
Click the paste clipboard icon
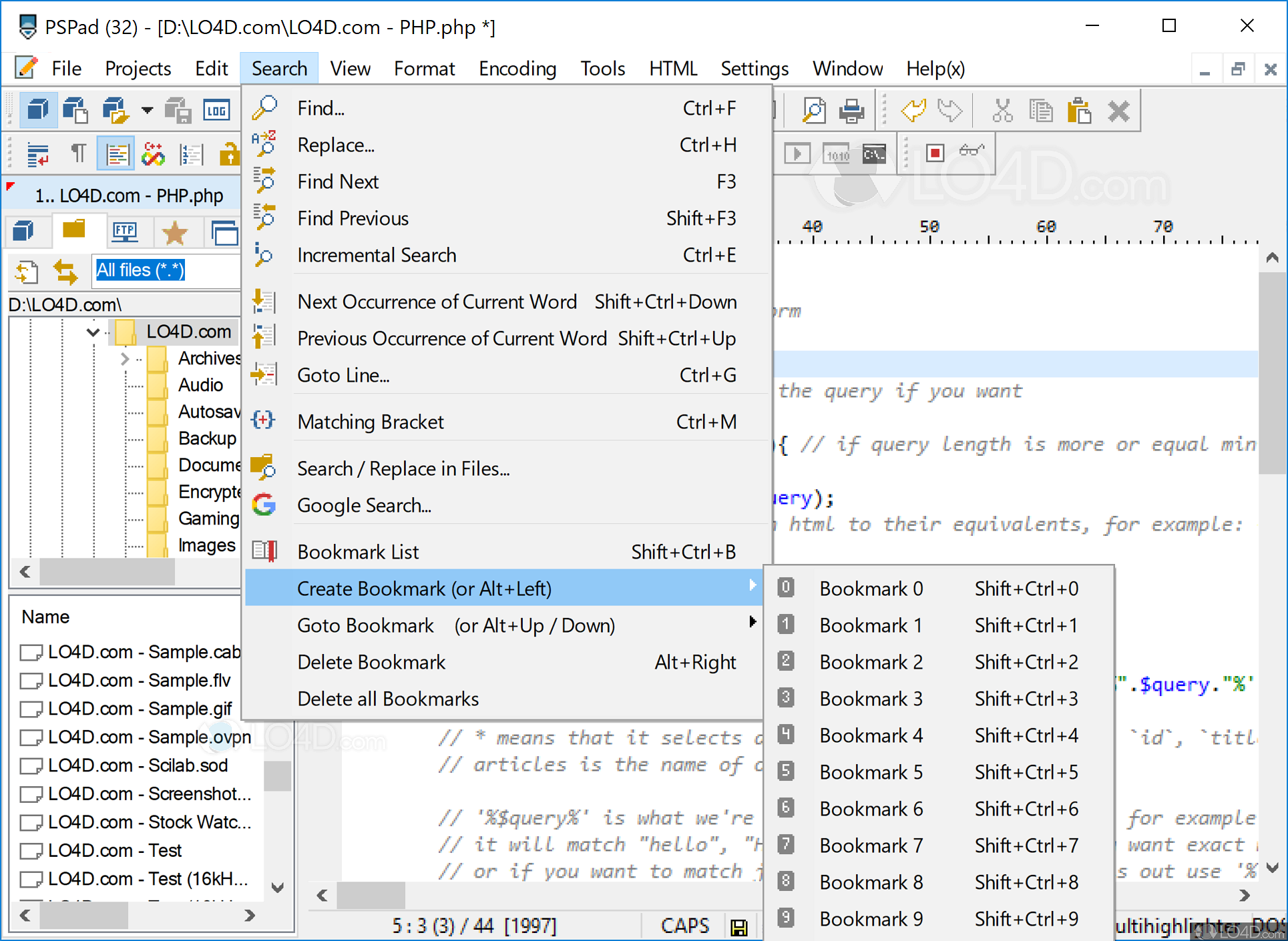coord(1079,110)
